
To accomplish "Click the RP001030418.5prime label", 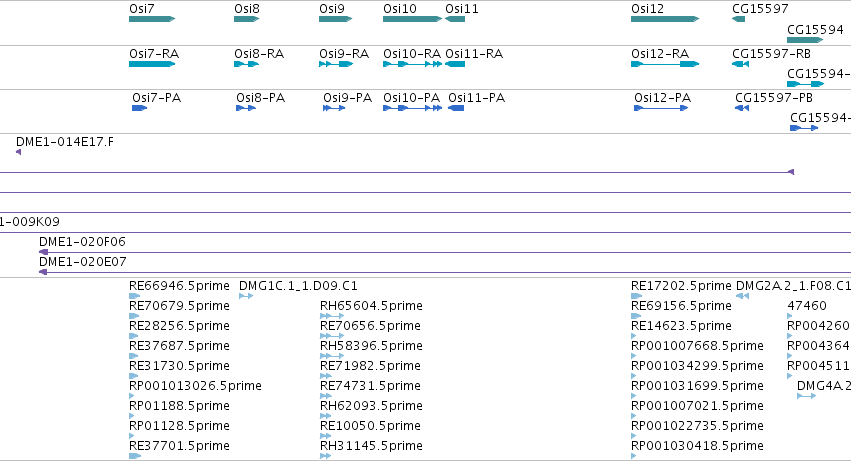I will tap(697, 446).
